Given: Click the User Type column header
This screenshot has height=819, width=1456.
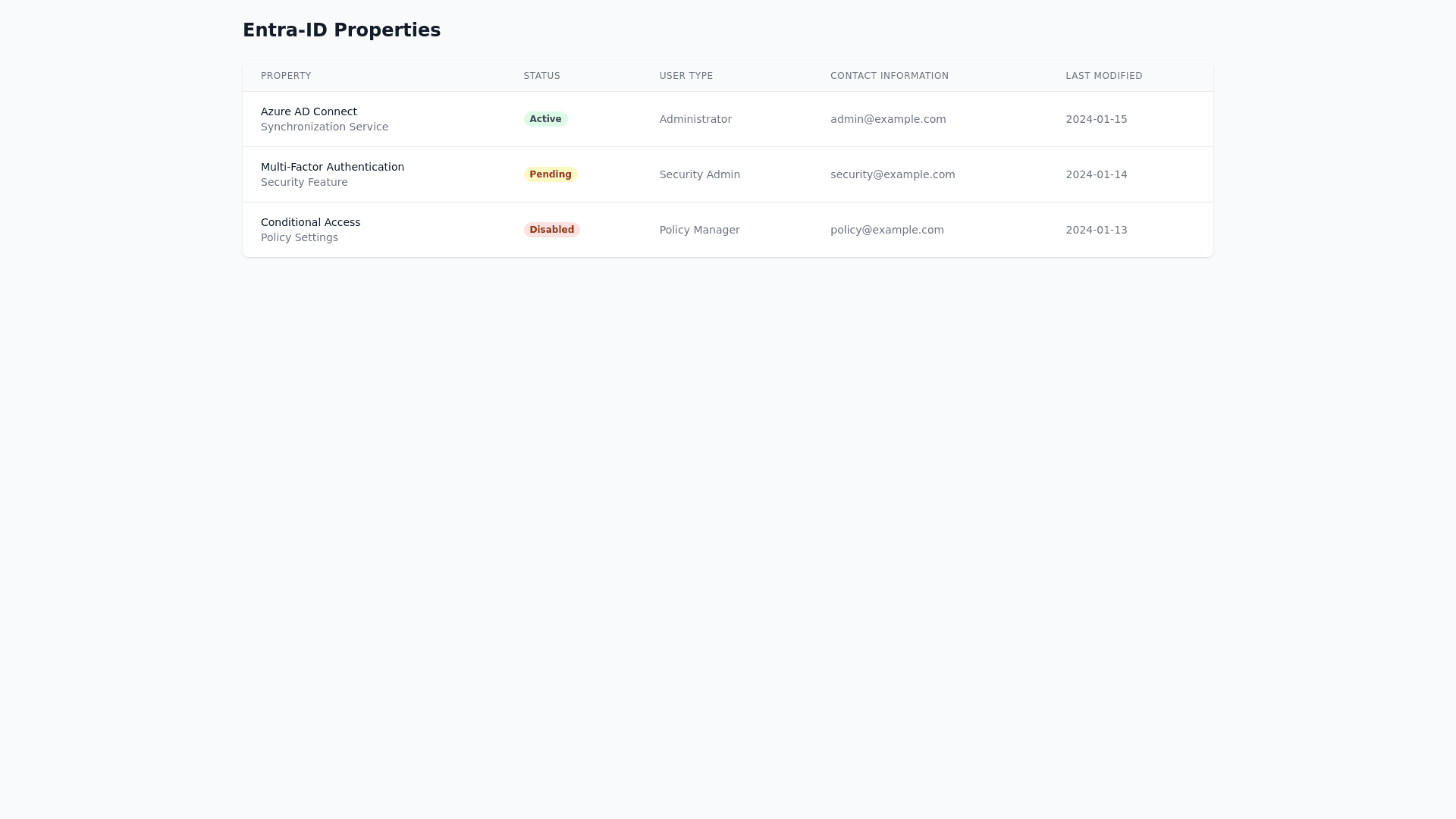Looking at the screenshot, I should (x=686, y=76).
